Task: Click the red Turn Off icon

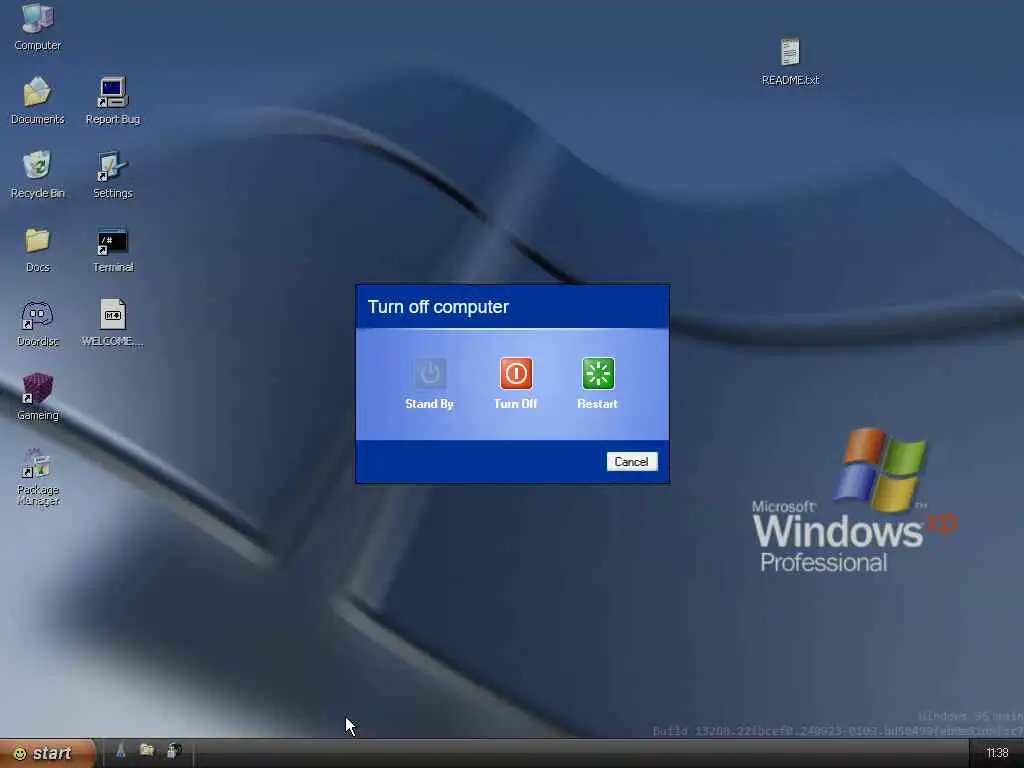Action: point(516,373)
